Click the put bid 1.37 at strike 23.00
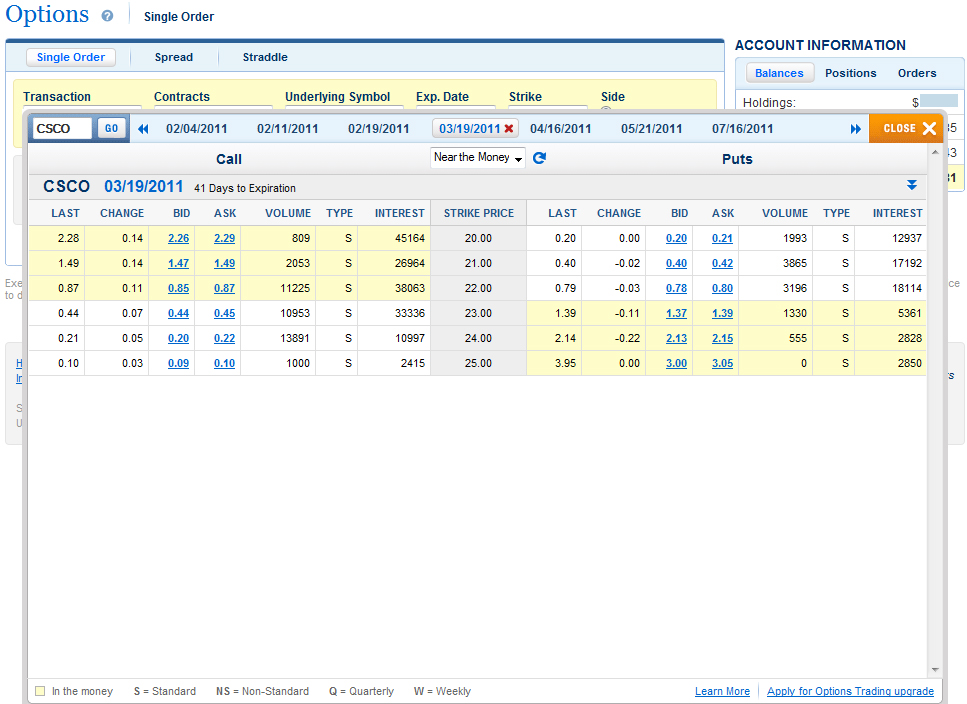Image resolution: width=967 pixels, height=704 pixels. pos(677,313)
